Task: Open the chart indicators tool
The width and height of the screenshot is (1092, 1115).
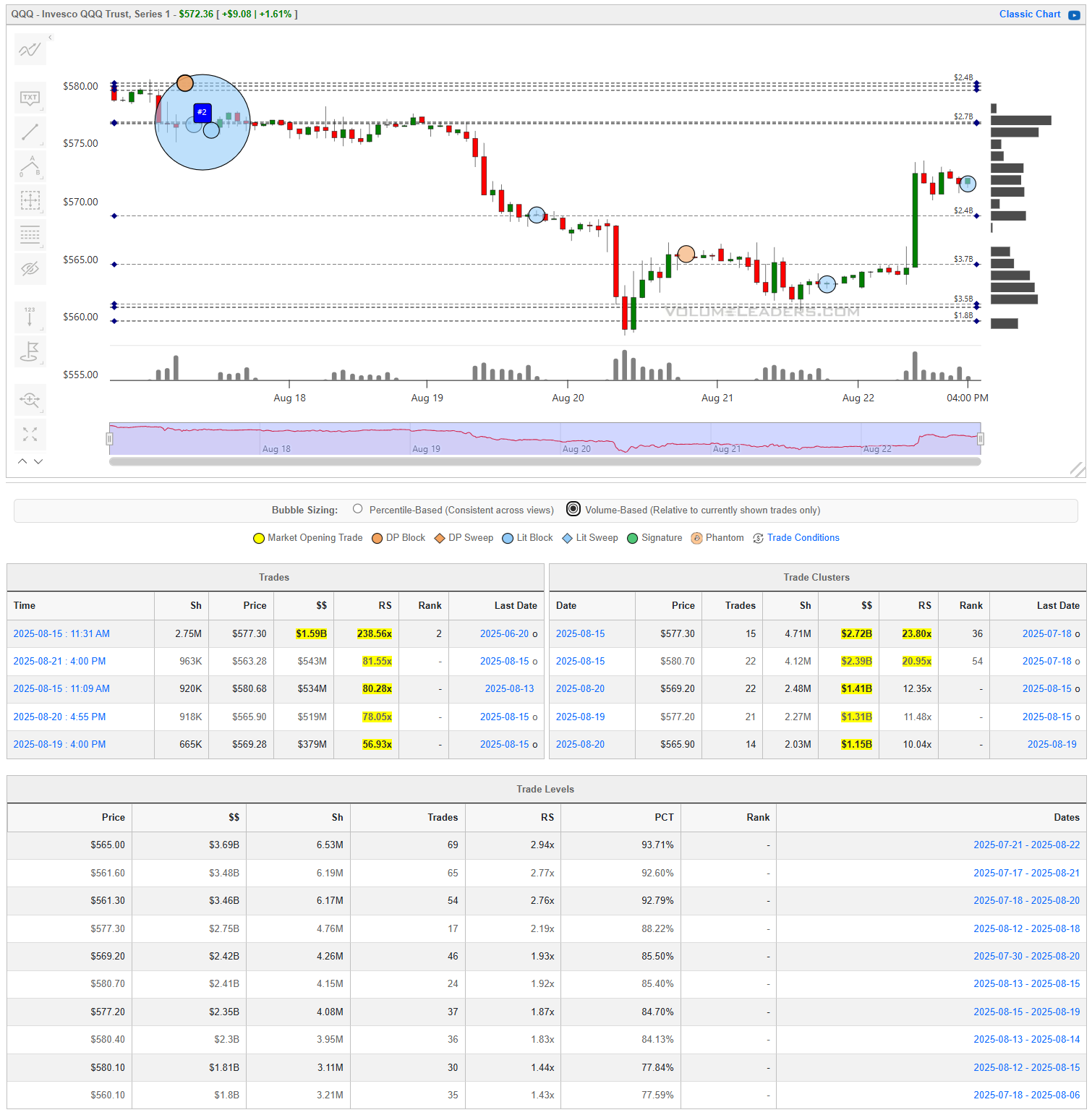Action: (x=30, y=50)
